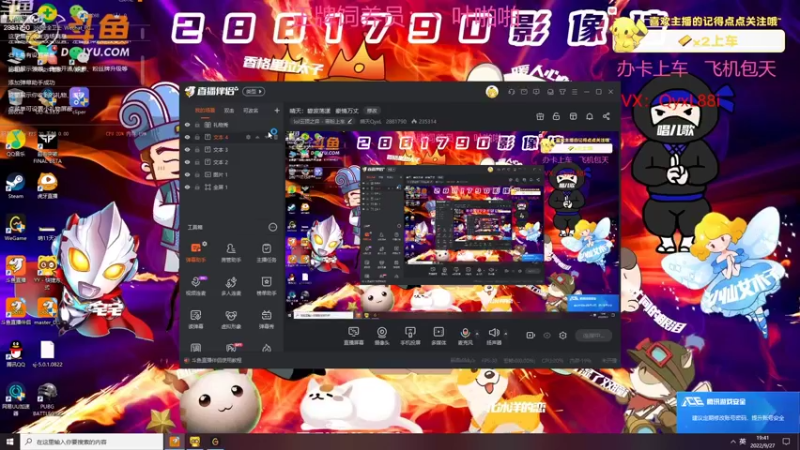Show hidden tray icons chevron in taskbar
Viewport: 800px width, 450px height.
click(x=733, y=442)
